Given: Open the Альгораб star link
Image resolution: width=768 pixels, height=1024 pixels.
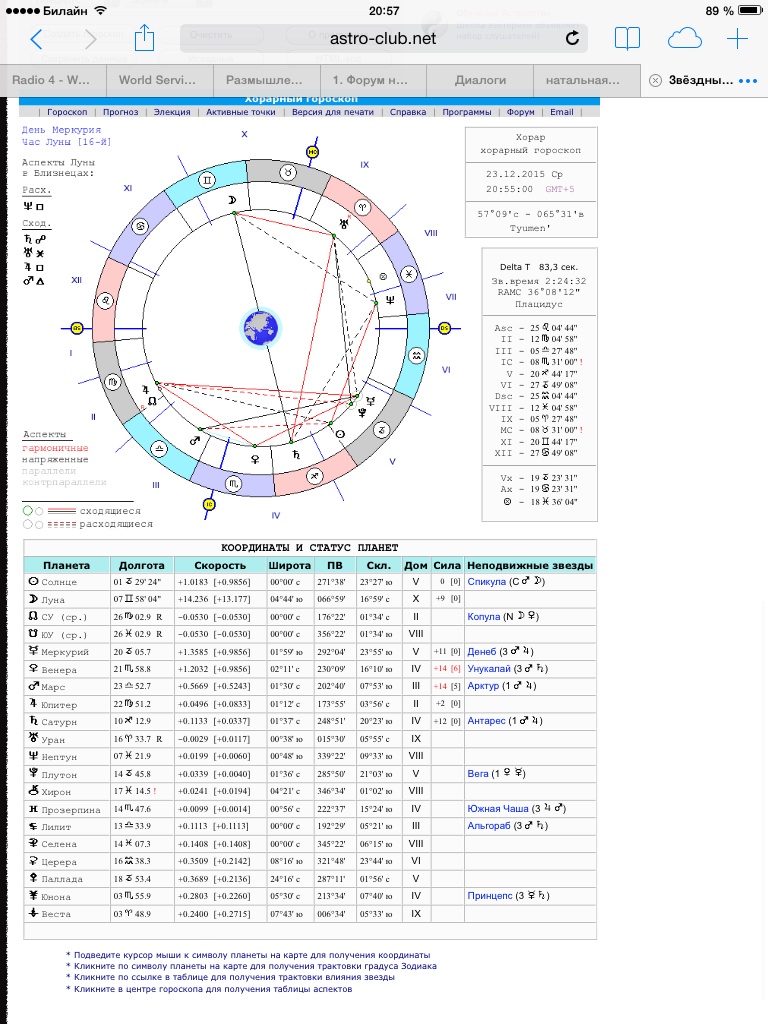Looking at the screenshot, I should click(488, 825).
